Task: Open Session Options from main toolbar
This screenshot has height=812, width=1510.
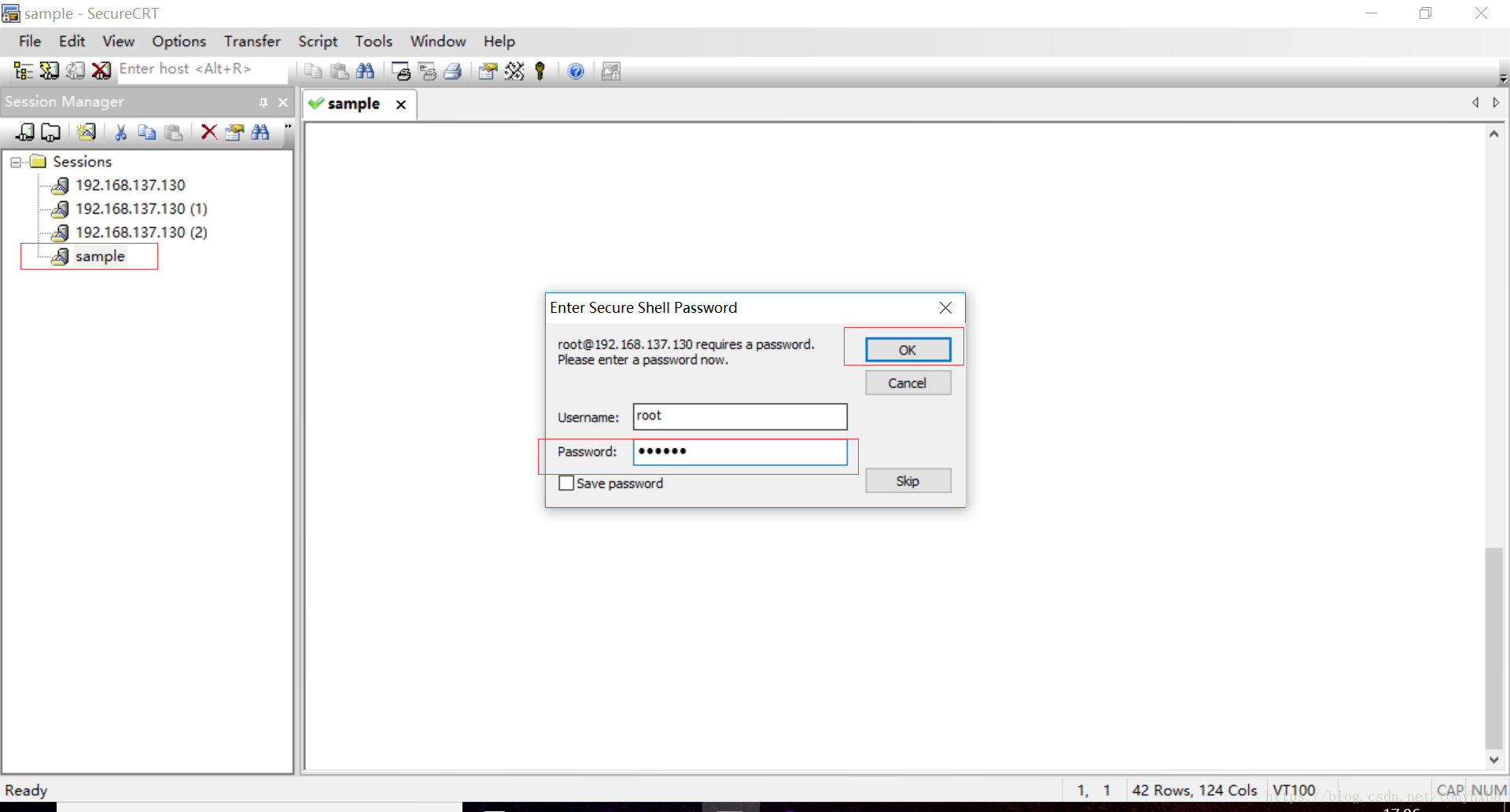Action: click(x=488, y=72)
